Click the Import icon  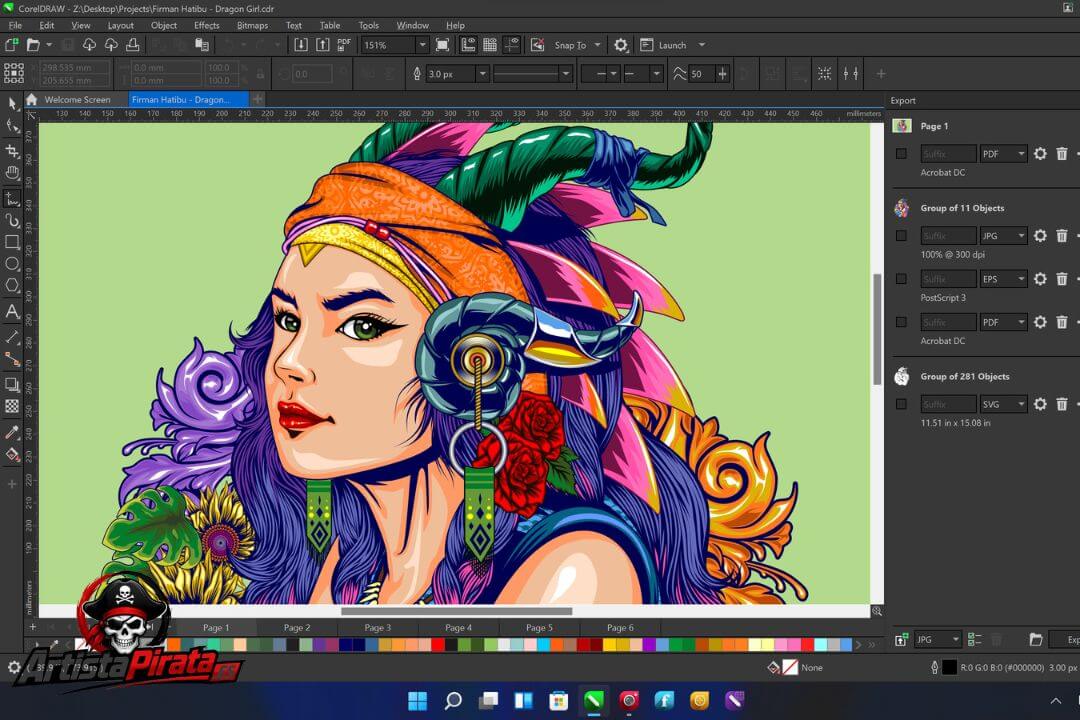point(301,45)
